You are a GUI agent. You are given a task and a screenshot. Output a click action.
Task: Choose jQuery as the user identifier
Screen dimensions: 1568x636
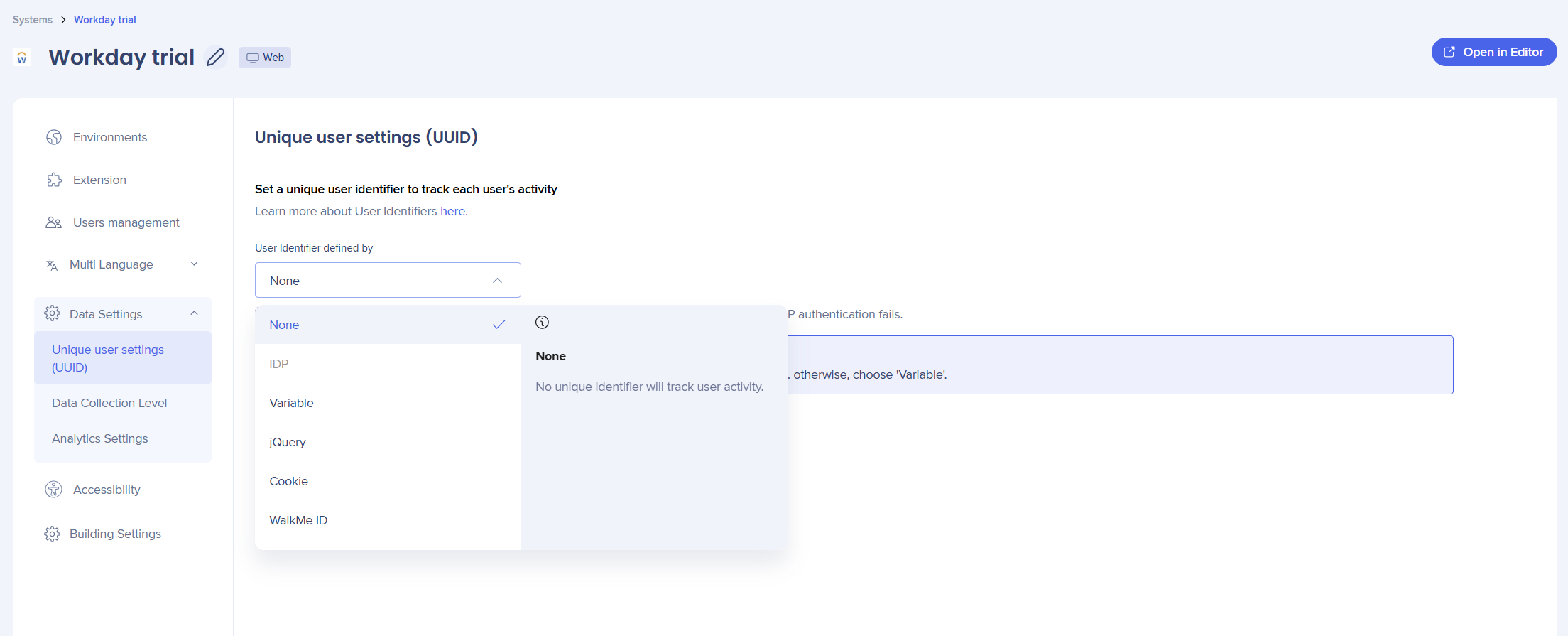click(x=288, y=442)
